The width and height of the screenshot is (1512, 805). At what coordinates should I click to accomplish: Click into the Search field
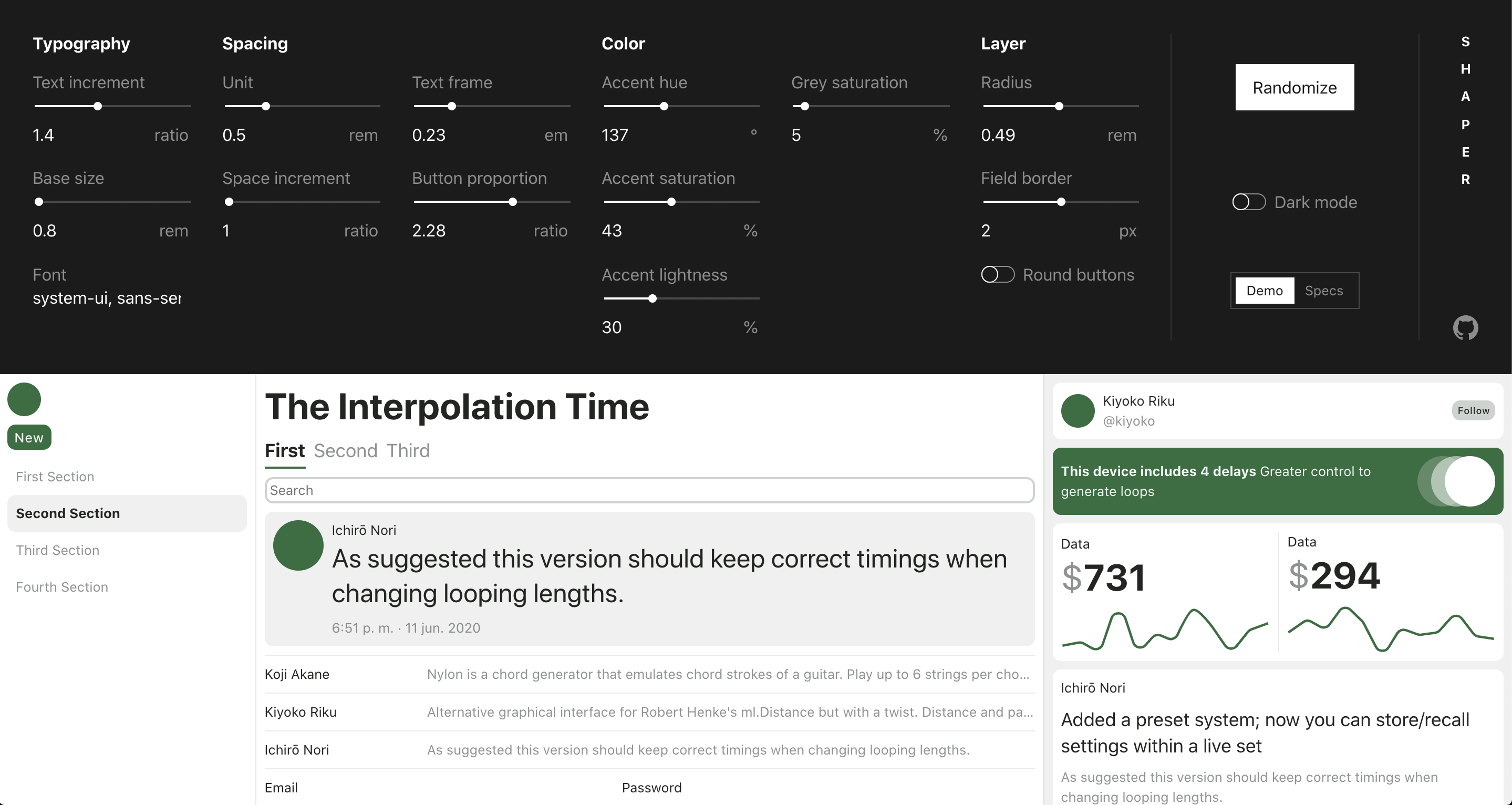pyautogui.click(x=649, y=490)
